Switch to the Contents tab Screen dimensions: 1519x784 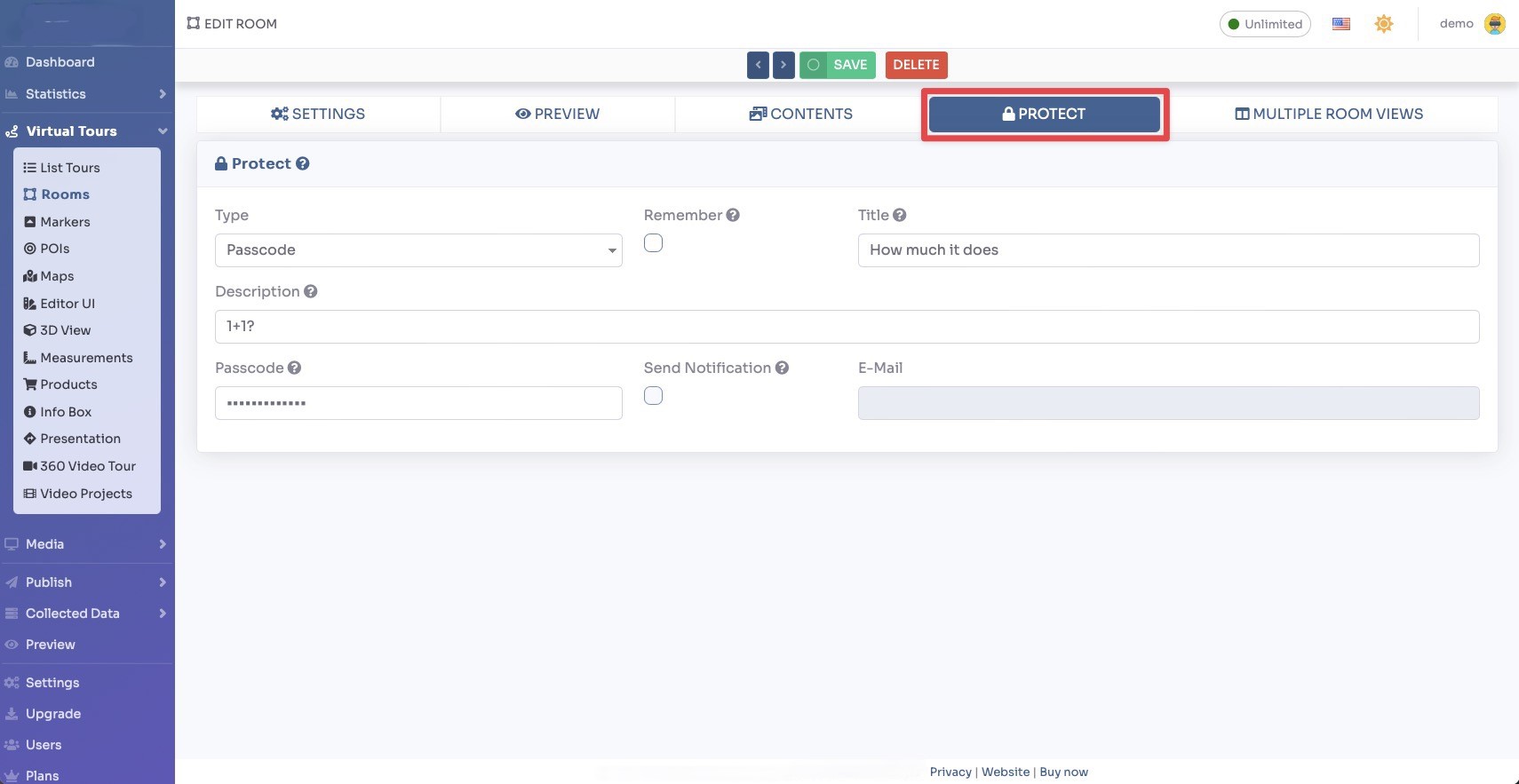click(x=800, y=114)
